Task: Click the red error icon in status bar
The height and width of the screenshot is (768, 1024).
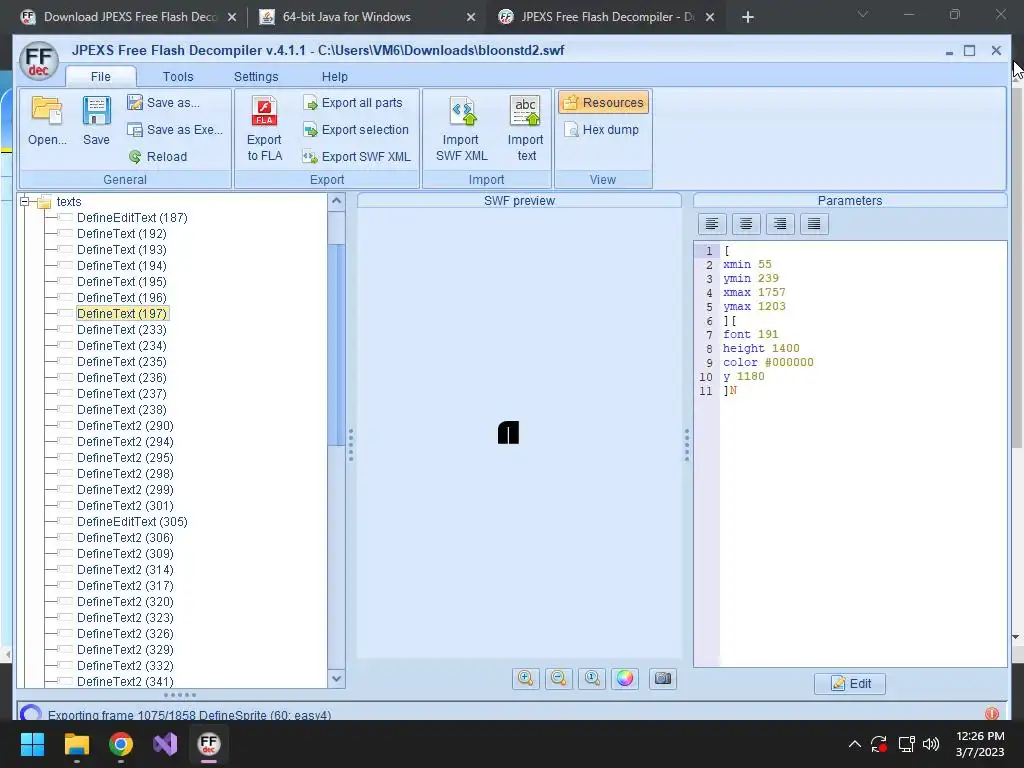Action: [x=991, y=714]
